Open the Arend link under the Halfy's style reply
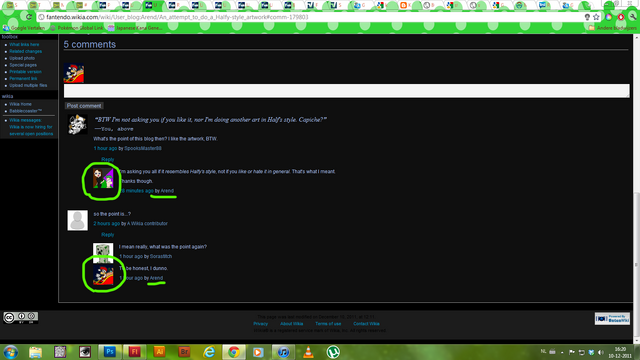Viewport: 640px width, 360px height. tap(167, 191)
